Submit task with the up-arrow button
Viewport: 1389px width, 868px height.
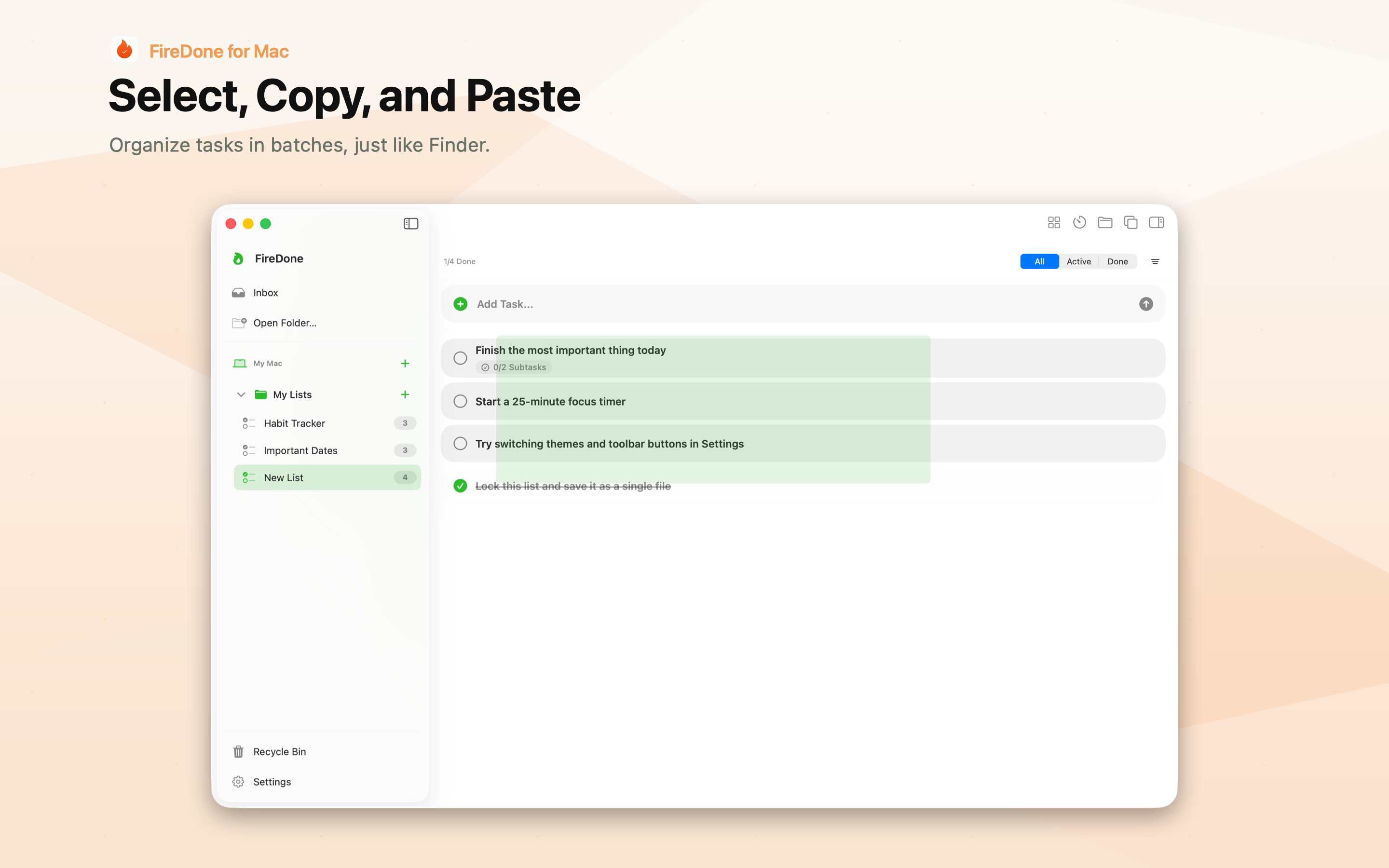1146,304
